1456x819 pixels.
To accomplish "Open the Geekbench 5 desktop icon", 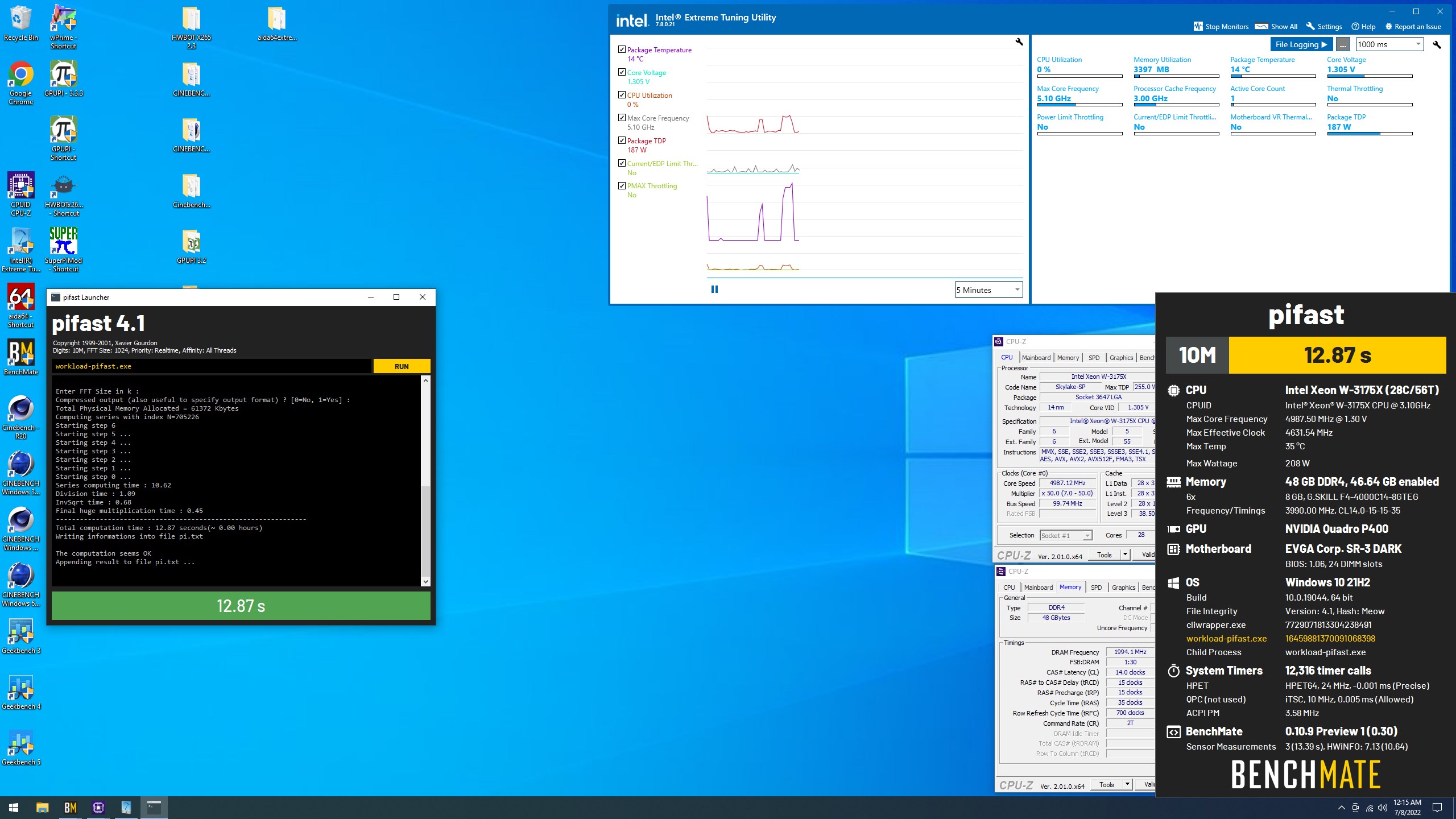I will (x=20, y=747).
